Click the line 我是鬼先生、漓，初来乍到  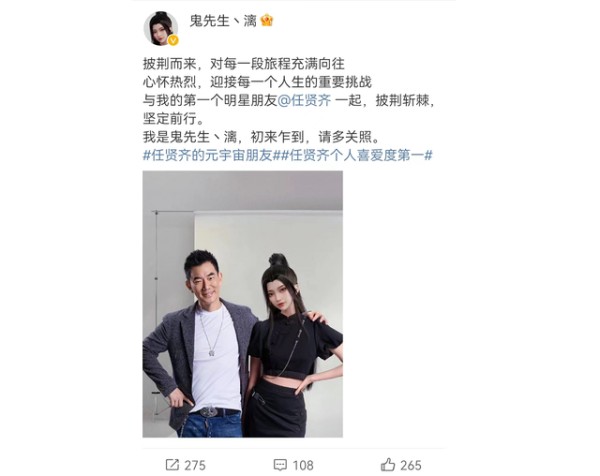click(261, 137)
